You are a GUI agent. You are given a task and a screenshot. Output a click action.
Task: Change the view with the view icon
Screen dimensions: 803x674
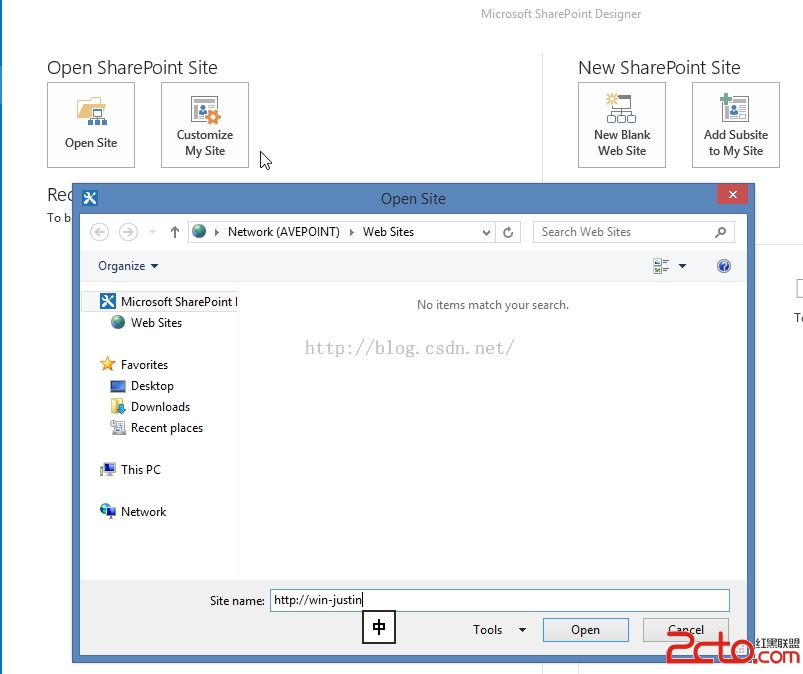pyautogui.click(x=661, y=266)
